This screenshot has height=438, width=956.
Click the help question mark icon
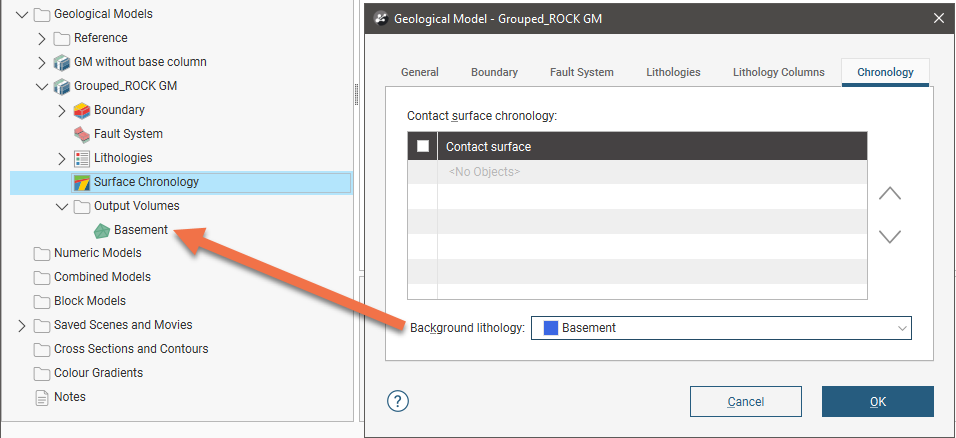pyautogui.click(x=397, y=401)
